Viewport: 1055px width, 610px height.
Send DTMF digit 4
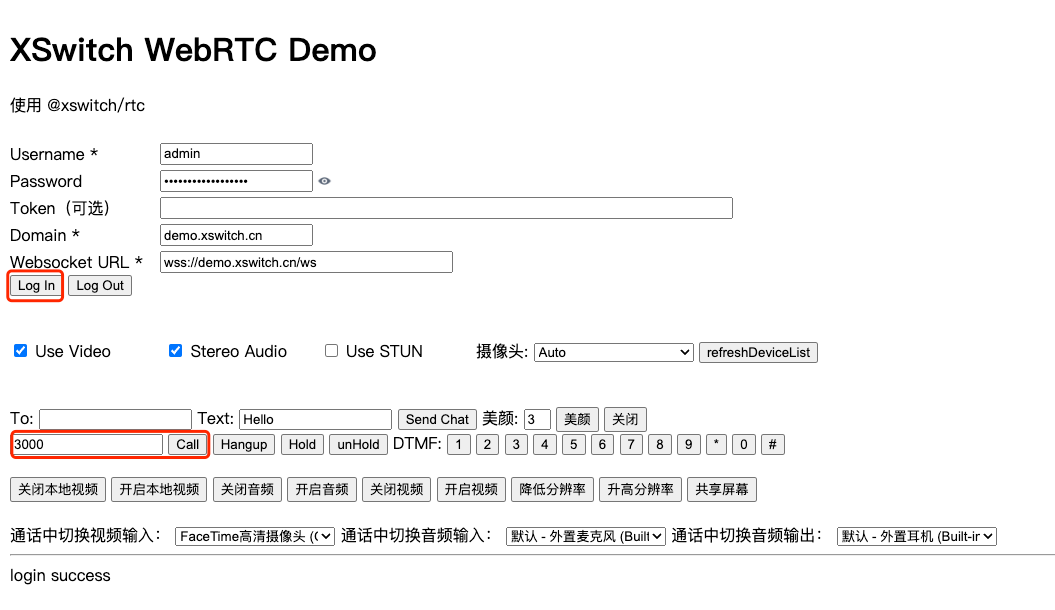point(544,445)
